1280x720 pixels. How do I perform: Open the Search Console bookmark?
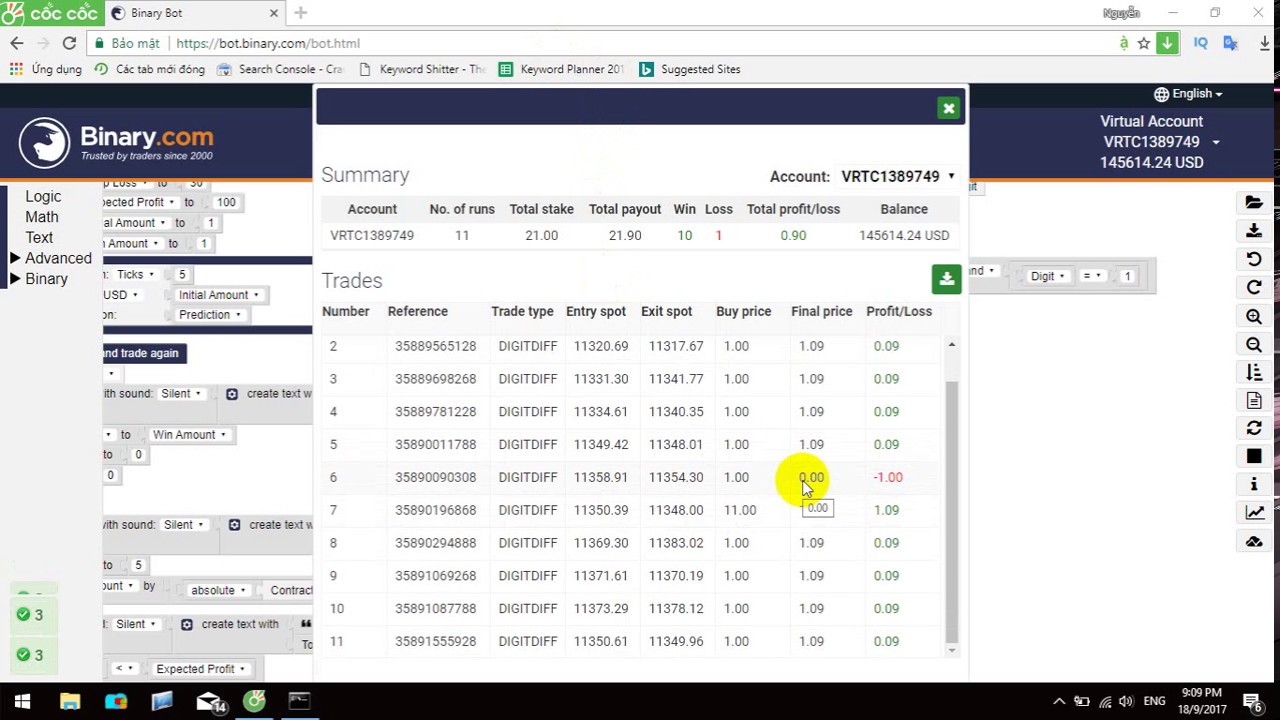point(280,69)
